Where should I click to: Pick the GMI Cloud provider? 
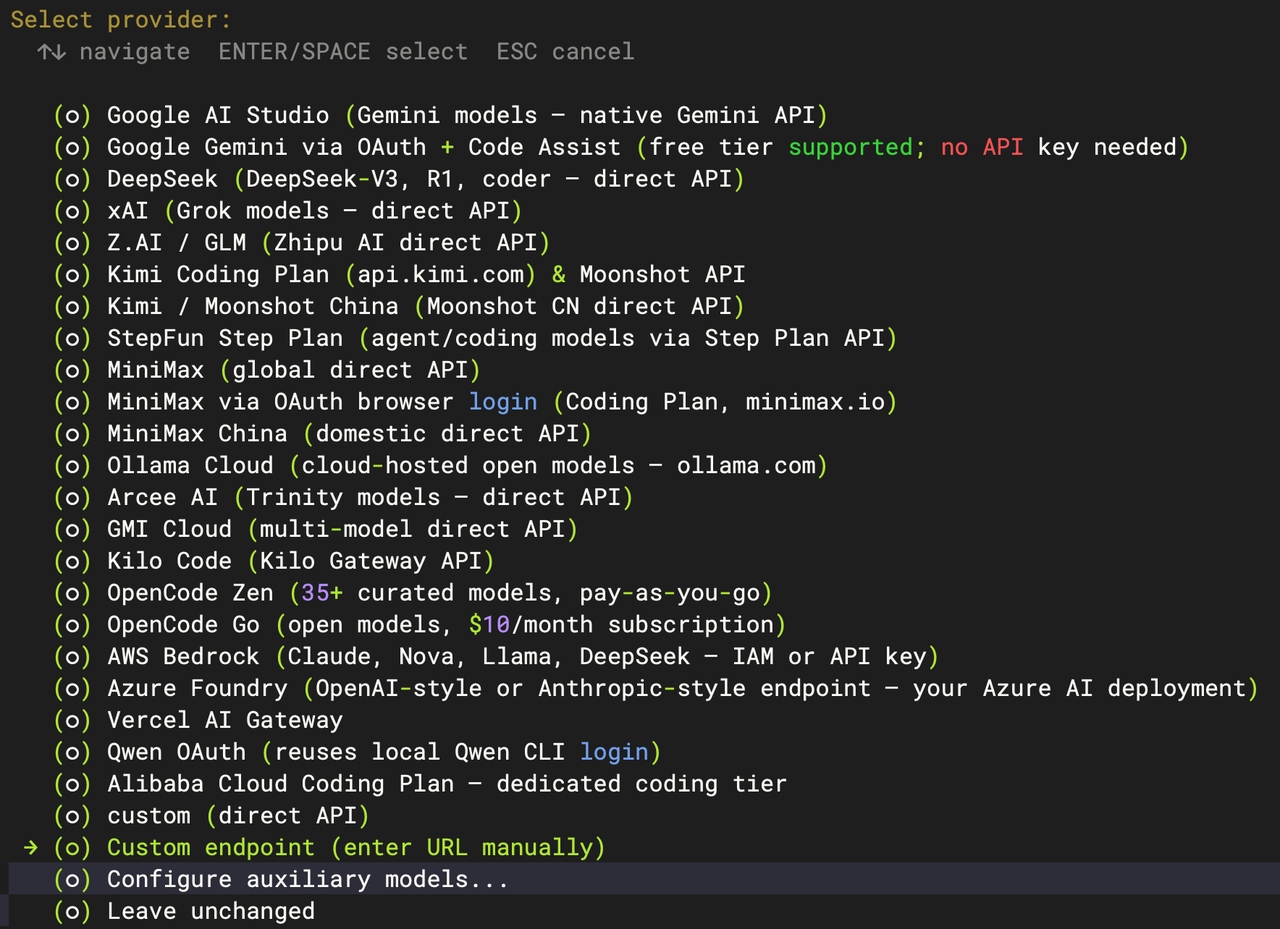tap(316, 531)
